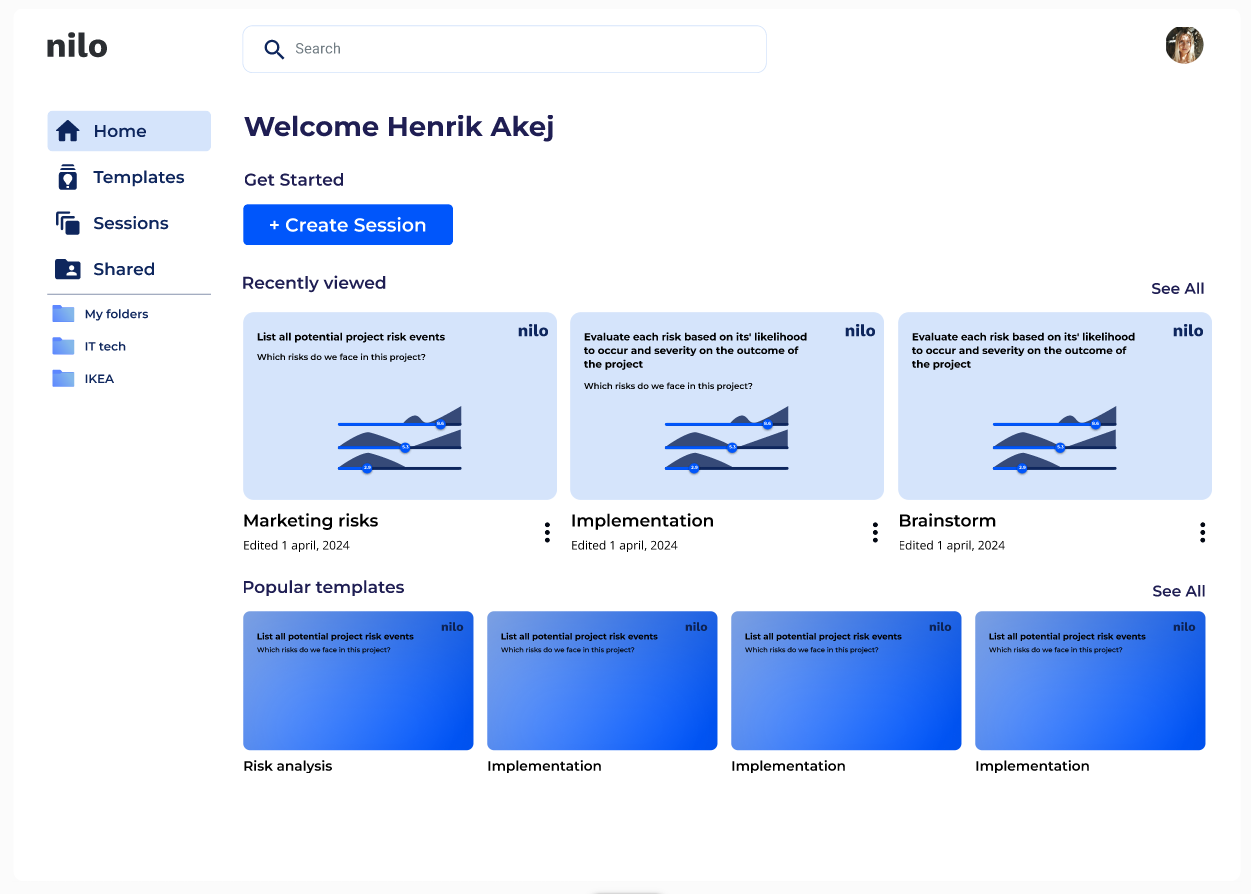
Task: Click the nilo logo
Action: coord(77,46)
